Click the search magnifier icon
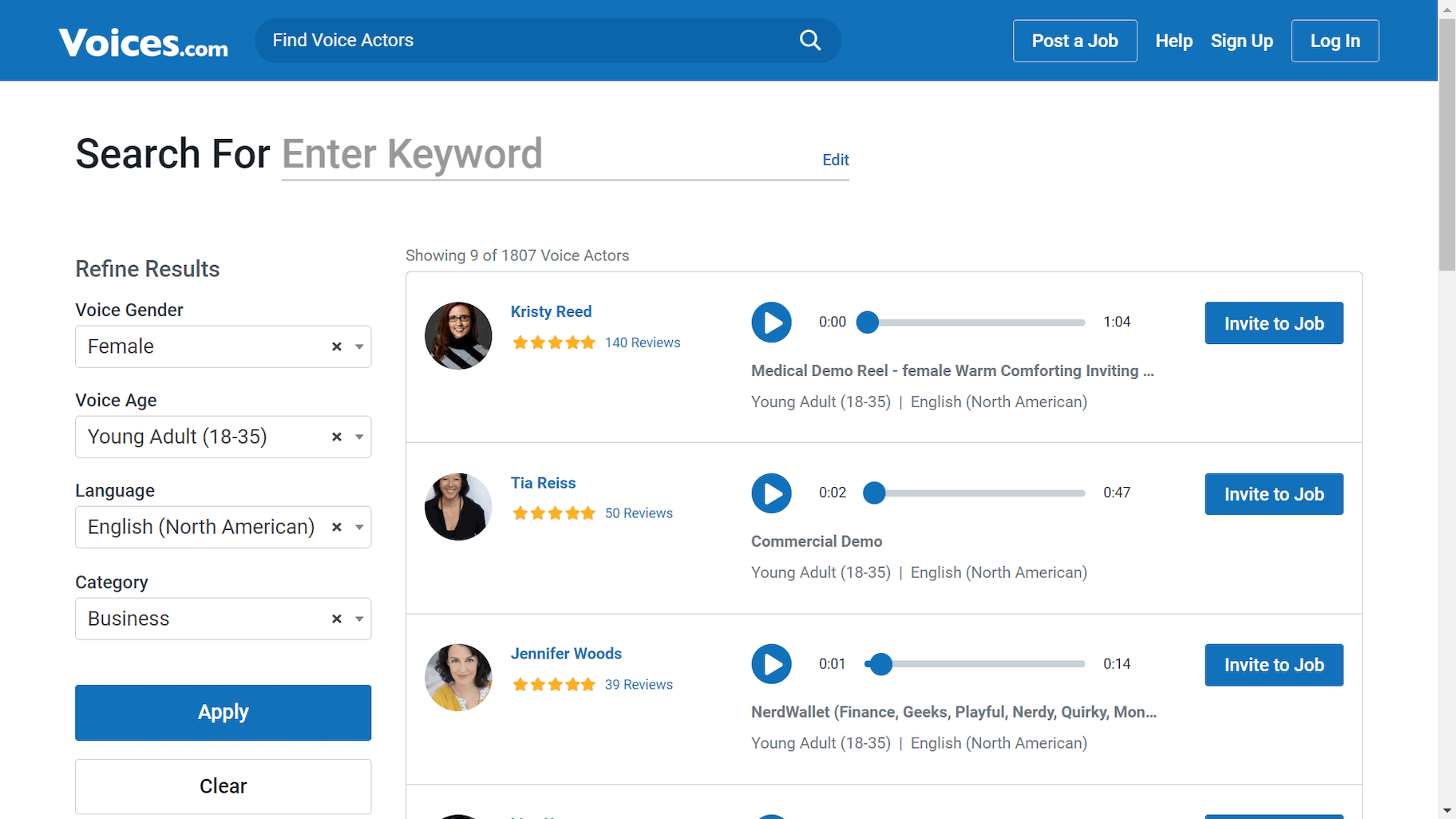 click(809, 40)
